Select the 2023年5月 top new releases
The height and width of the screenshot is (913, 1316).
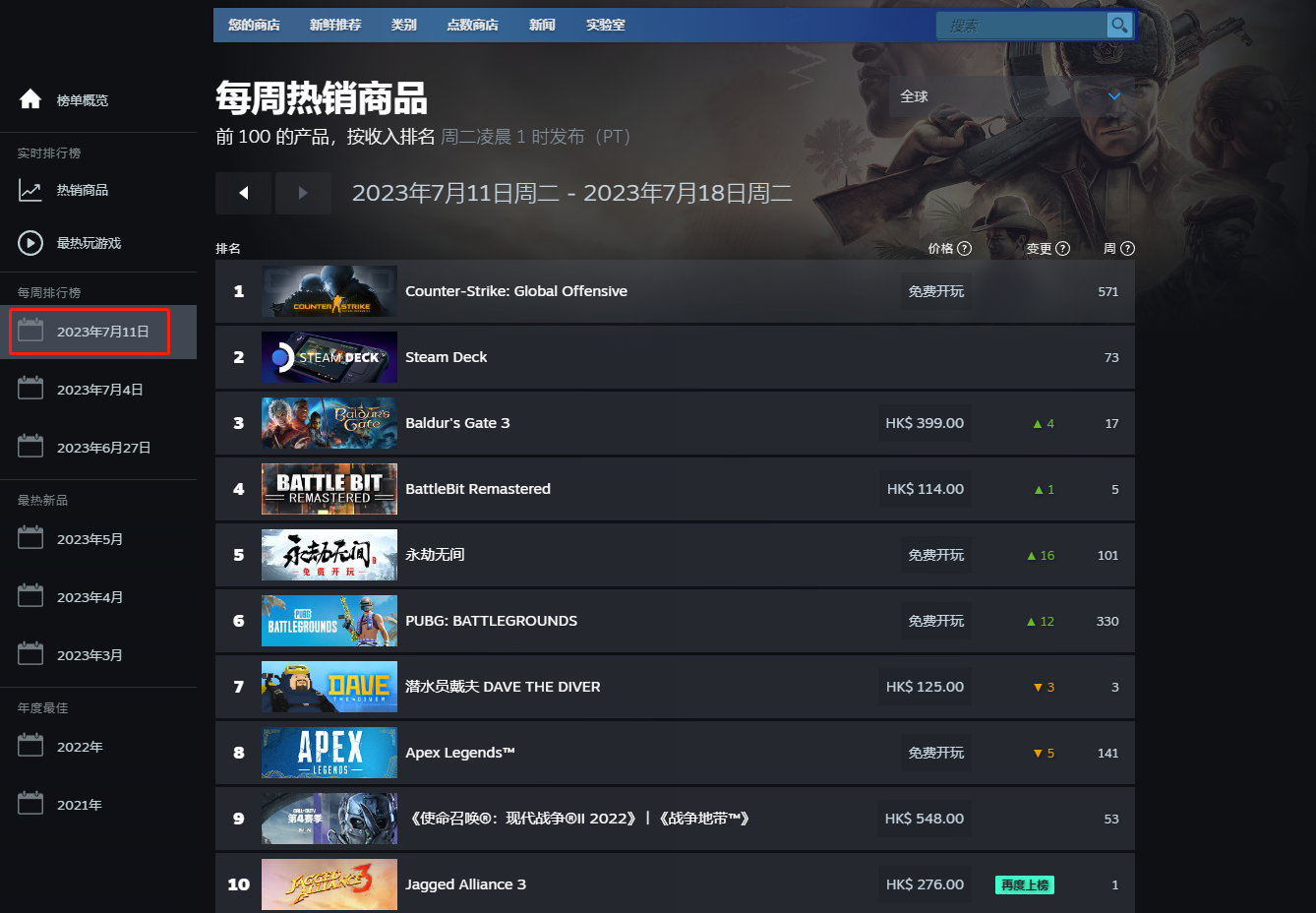(x=98, y=539)
